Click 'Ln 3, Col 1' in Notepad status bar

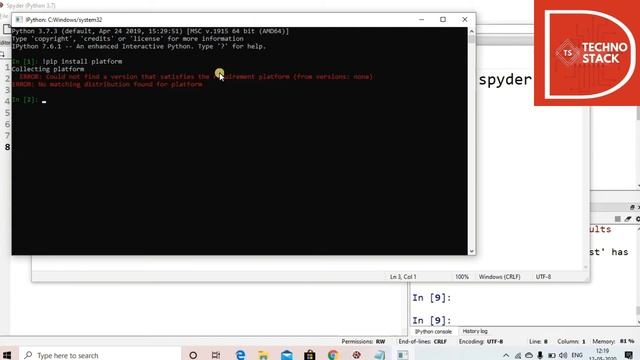(403, 277)
